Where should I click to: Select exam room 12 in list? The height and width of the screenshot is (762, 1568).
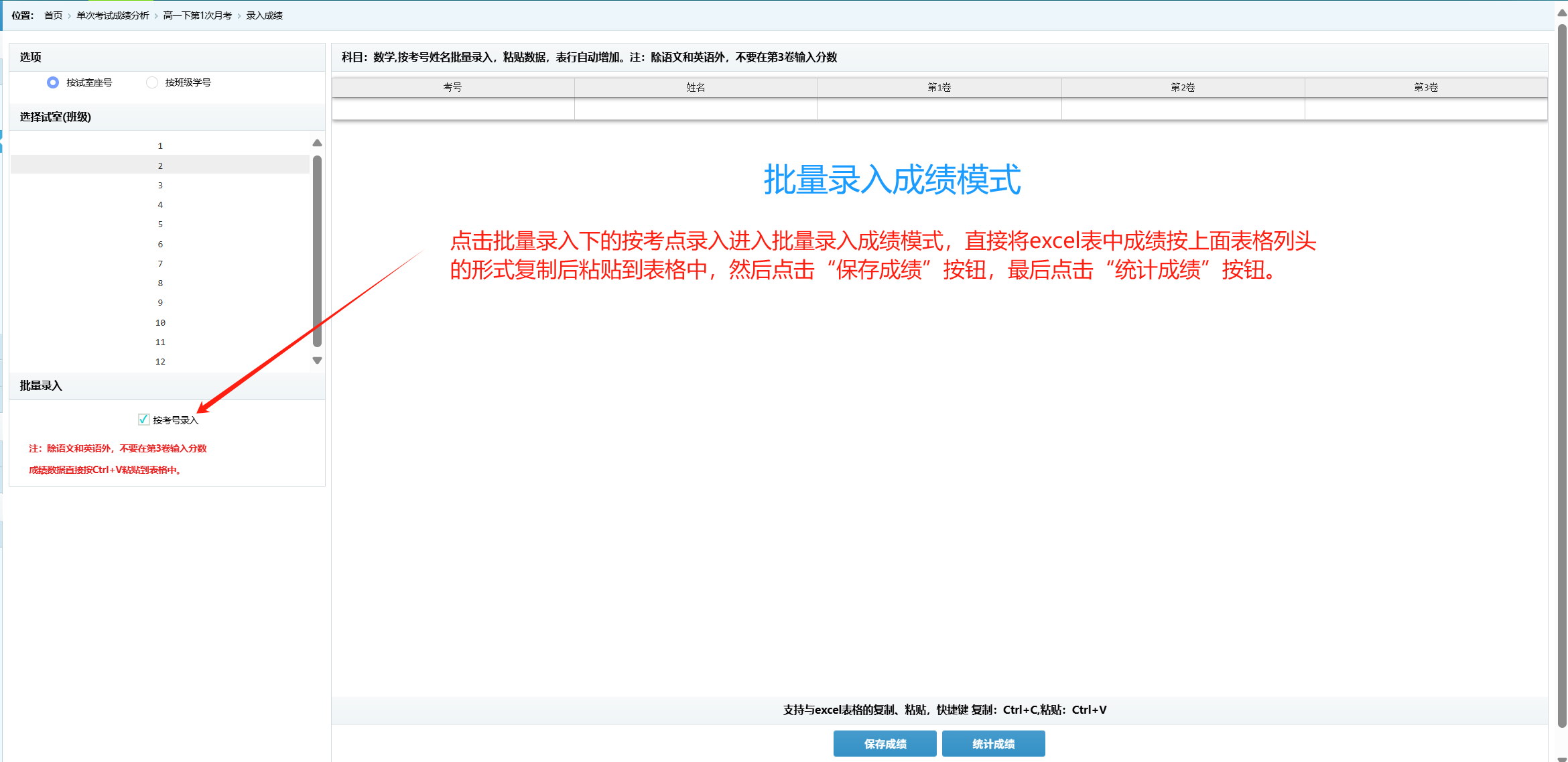(160, 361)
